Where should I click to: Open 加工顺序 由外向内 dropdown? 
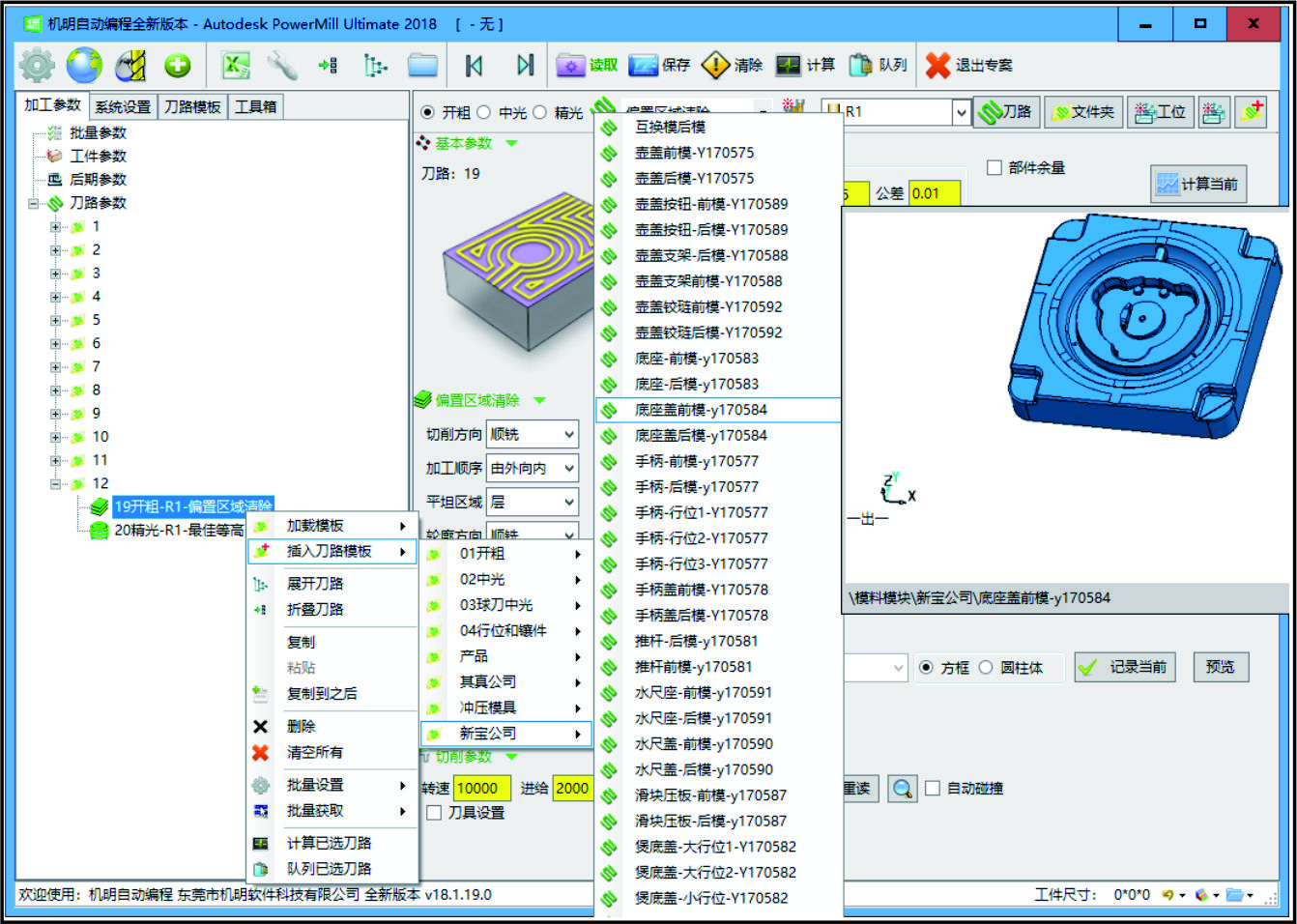coord(533,469)
